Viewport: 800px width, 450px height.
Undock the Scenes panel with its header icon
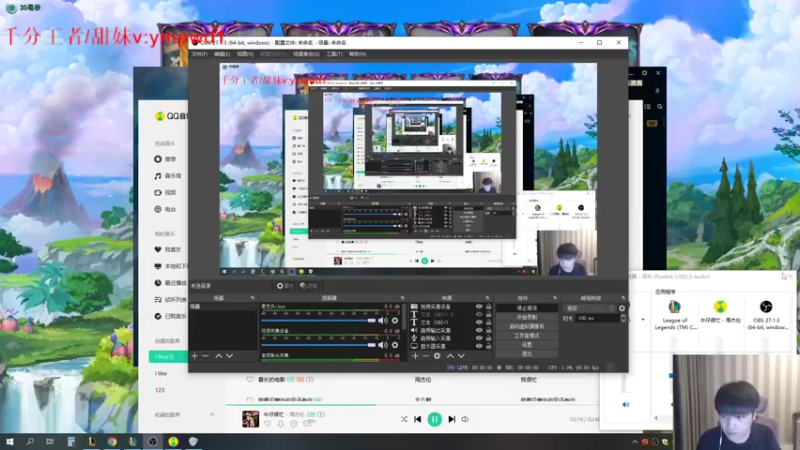pos(253,297)
